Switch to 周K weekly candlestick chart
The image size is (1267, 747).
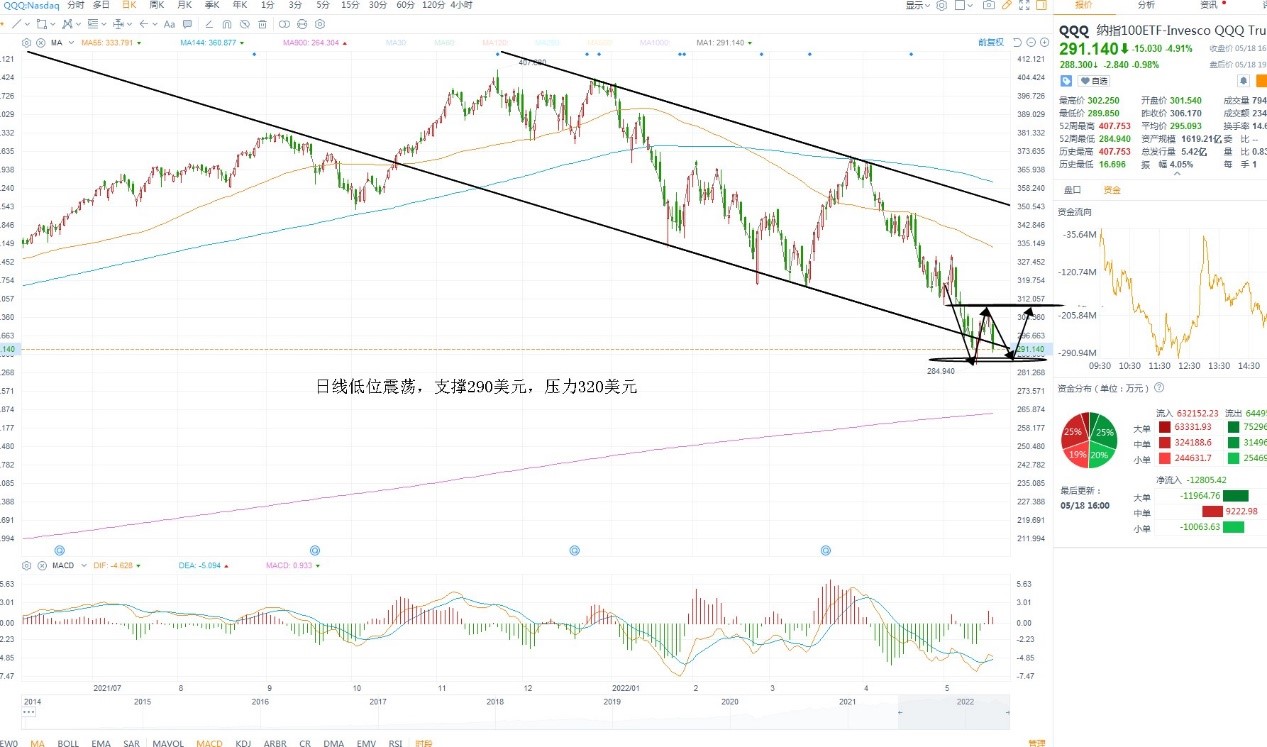tap(156, 5)
